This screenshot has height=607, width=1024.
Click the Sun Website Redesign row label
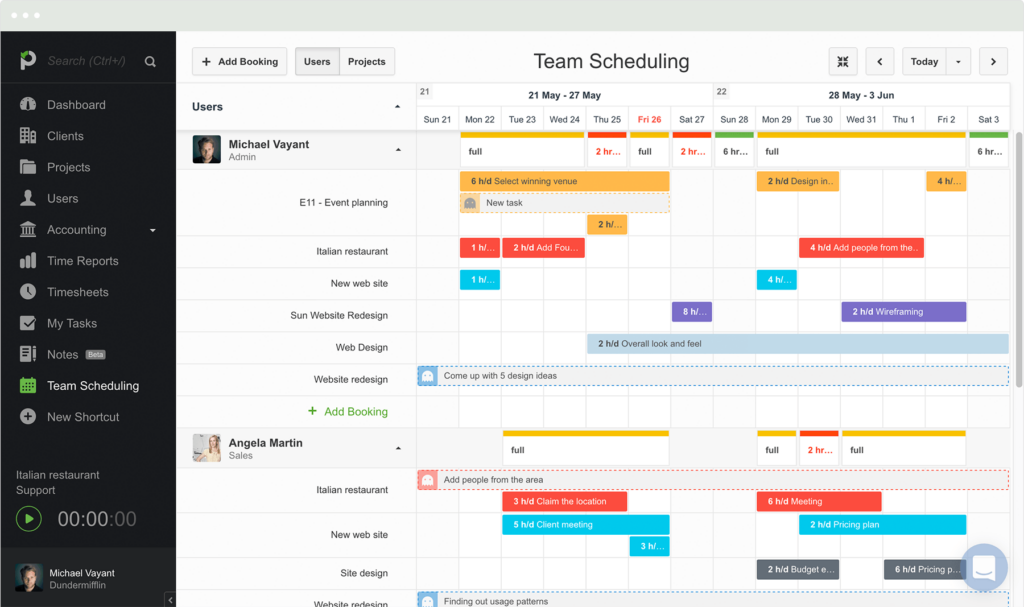[339, 316]
